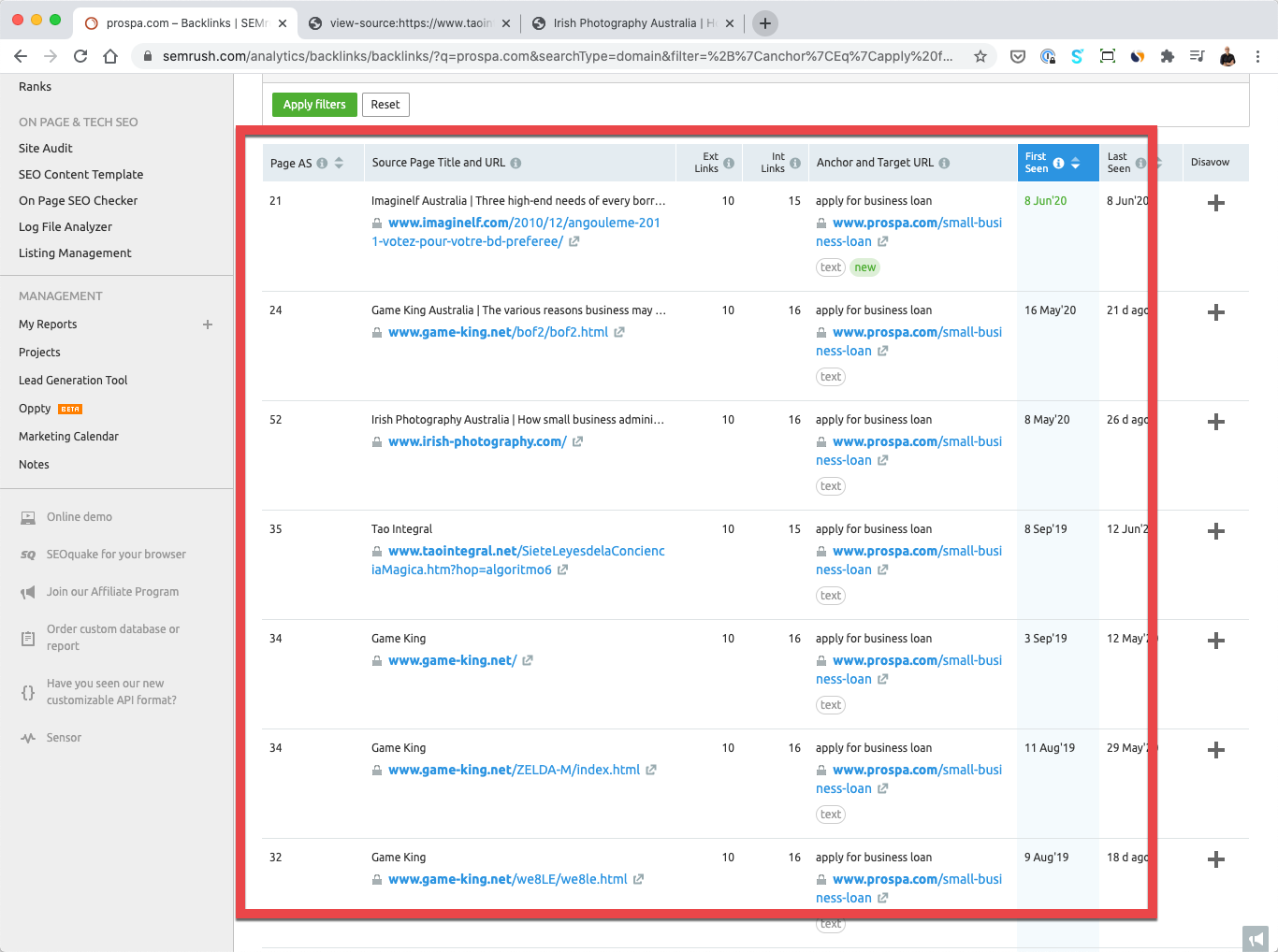Open the Online demo link
The width and height of the screenshot is (1278, 952).
(x=80, y=517)
